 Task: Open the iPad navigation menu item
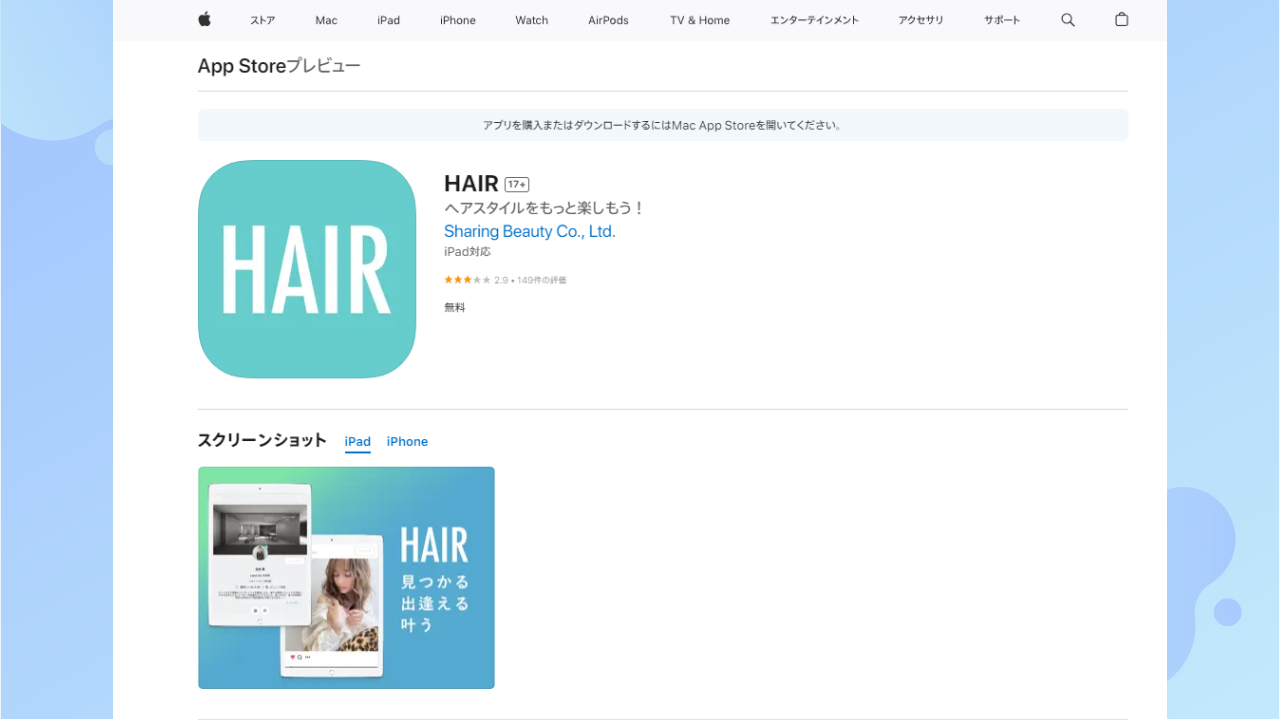coord(389,20)
